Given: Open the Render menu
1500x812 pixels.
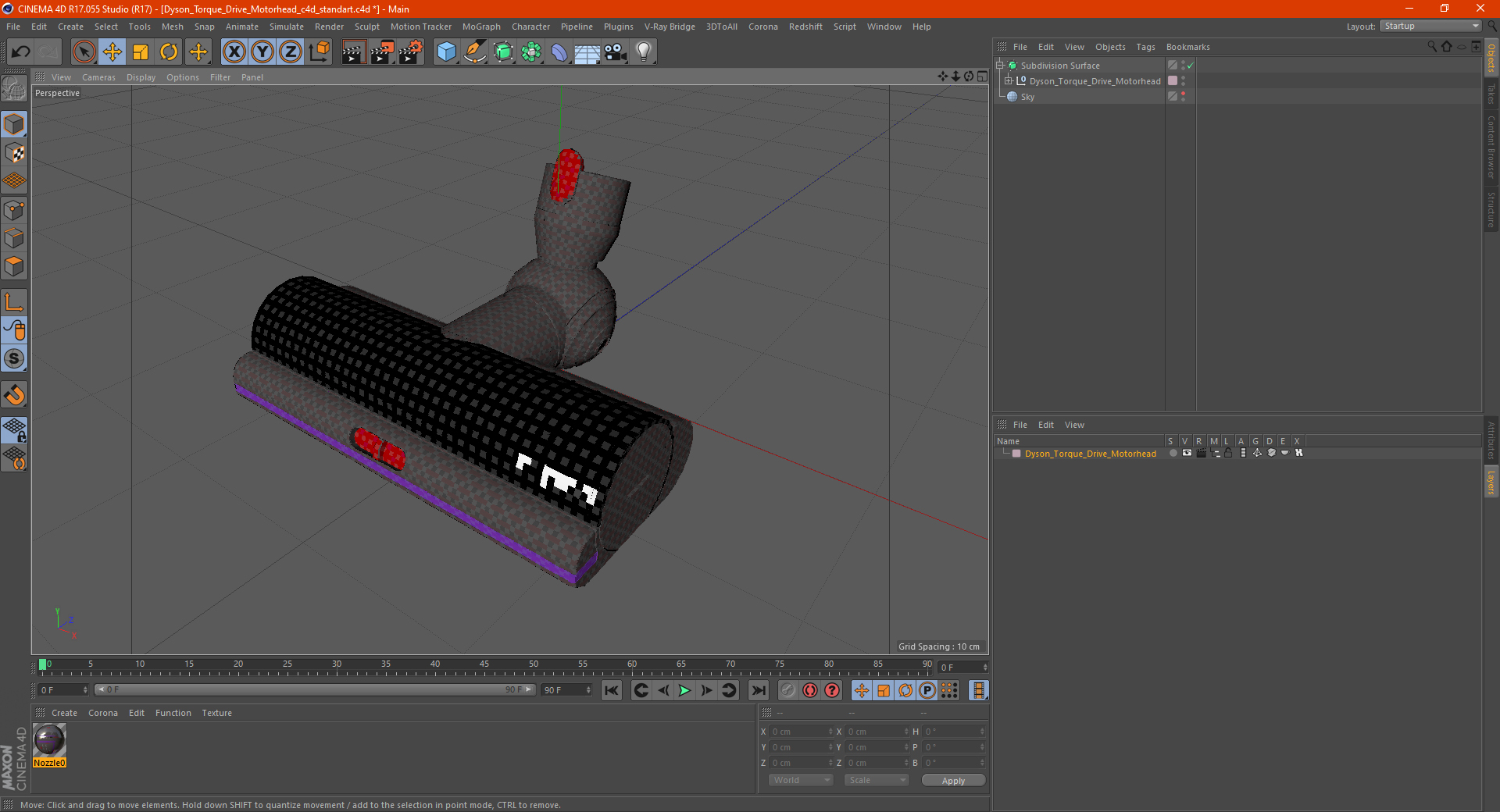Looking at the screenshot, I should coord(329,27).
